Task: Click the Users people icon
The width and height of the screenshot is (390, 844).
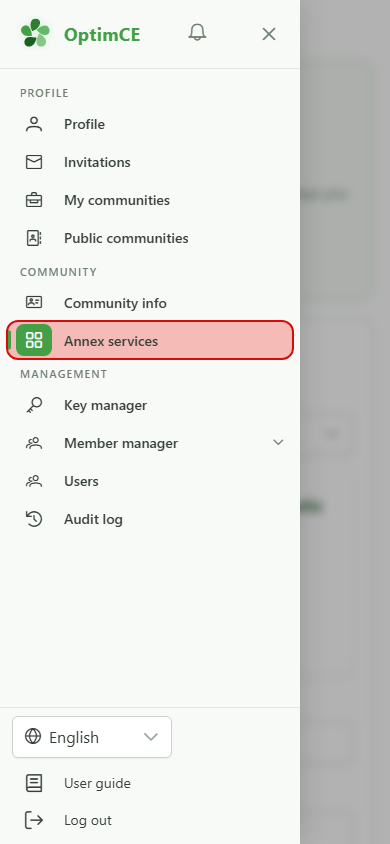Action: 34,481
